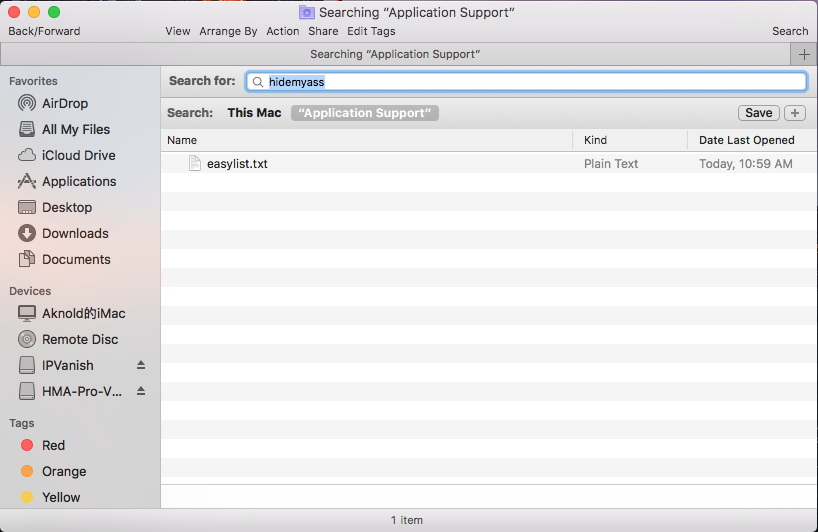Eject the HMA-Pro-V volume
The width and height of the screenshot is (818, 532).
pyautogui.click(x=141, y=391)
